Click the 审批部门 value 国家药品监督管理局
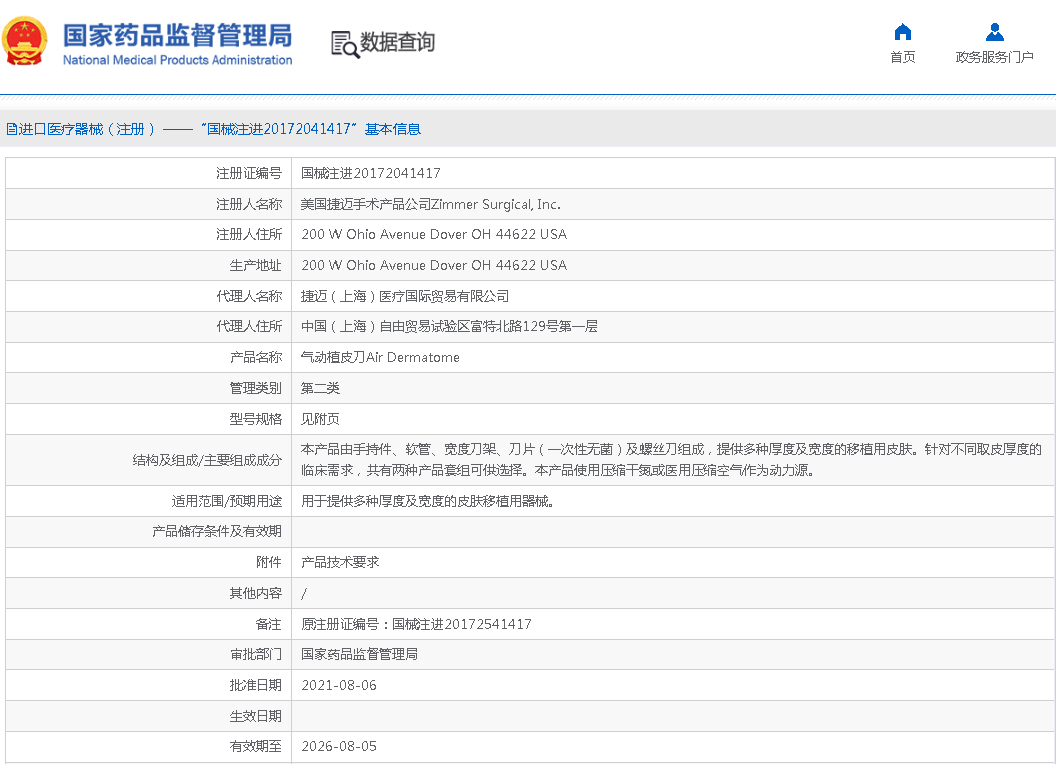The image size is (1056, 764). 359,654
